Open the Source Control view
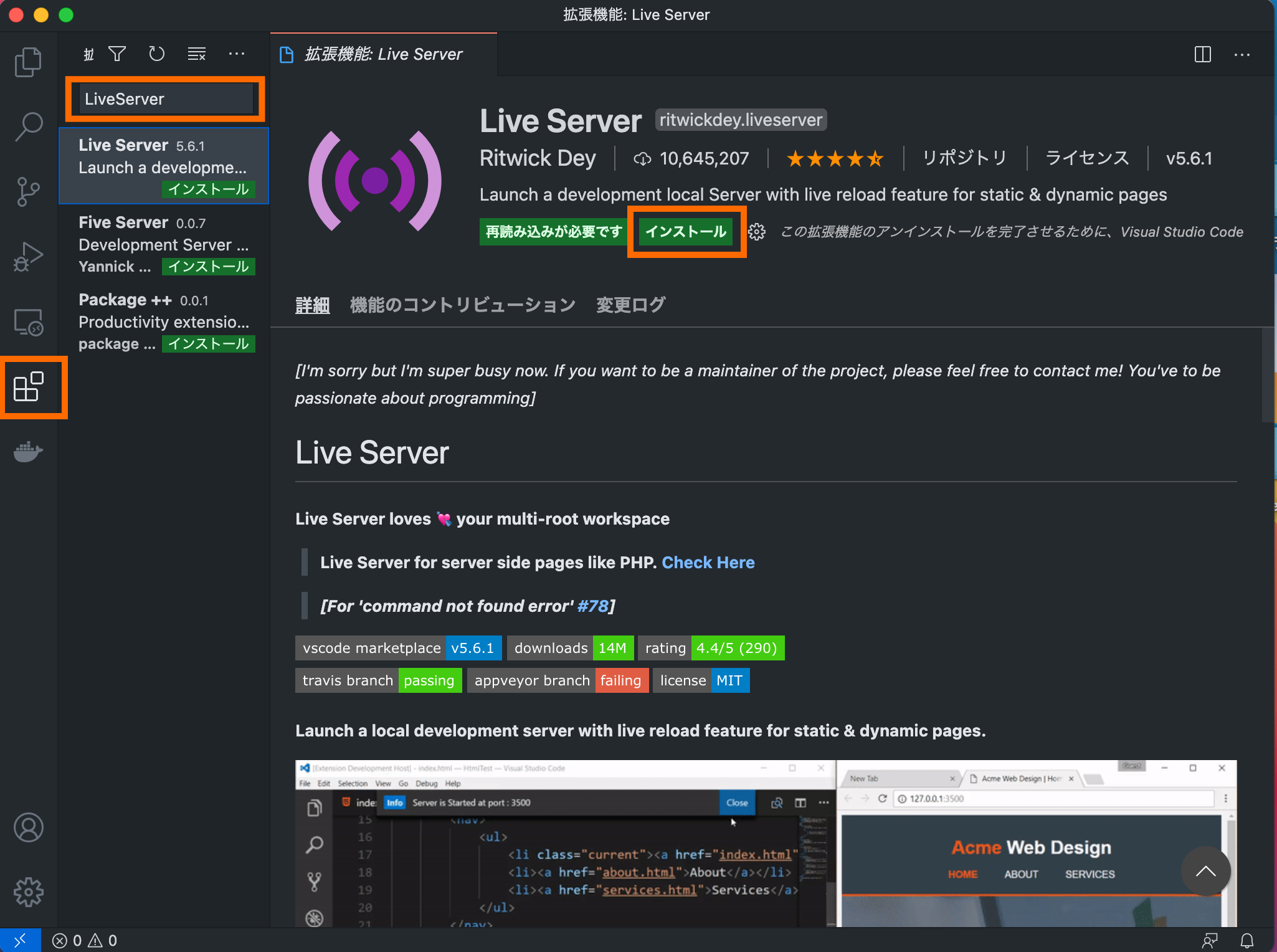This screenshot has width=1277, height=952. pyautogui.click(x=28, y=191)
